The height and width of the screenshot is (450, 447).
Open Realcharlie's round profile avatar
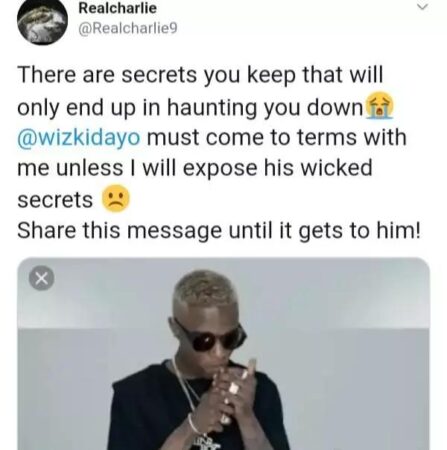click(x=42, y=22)
